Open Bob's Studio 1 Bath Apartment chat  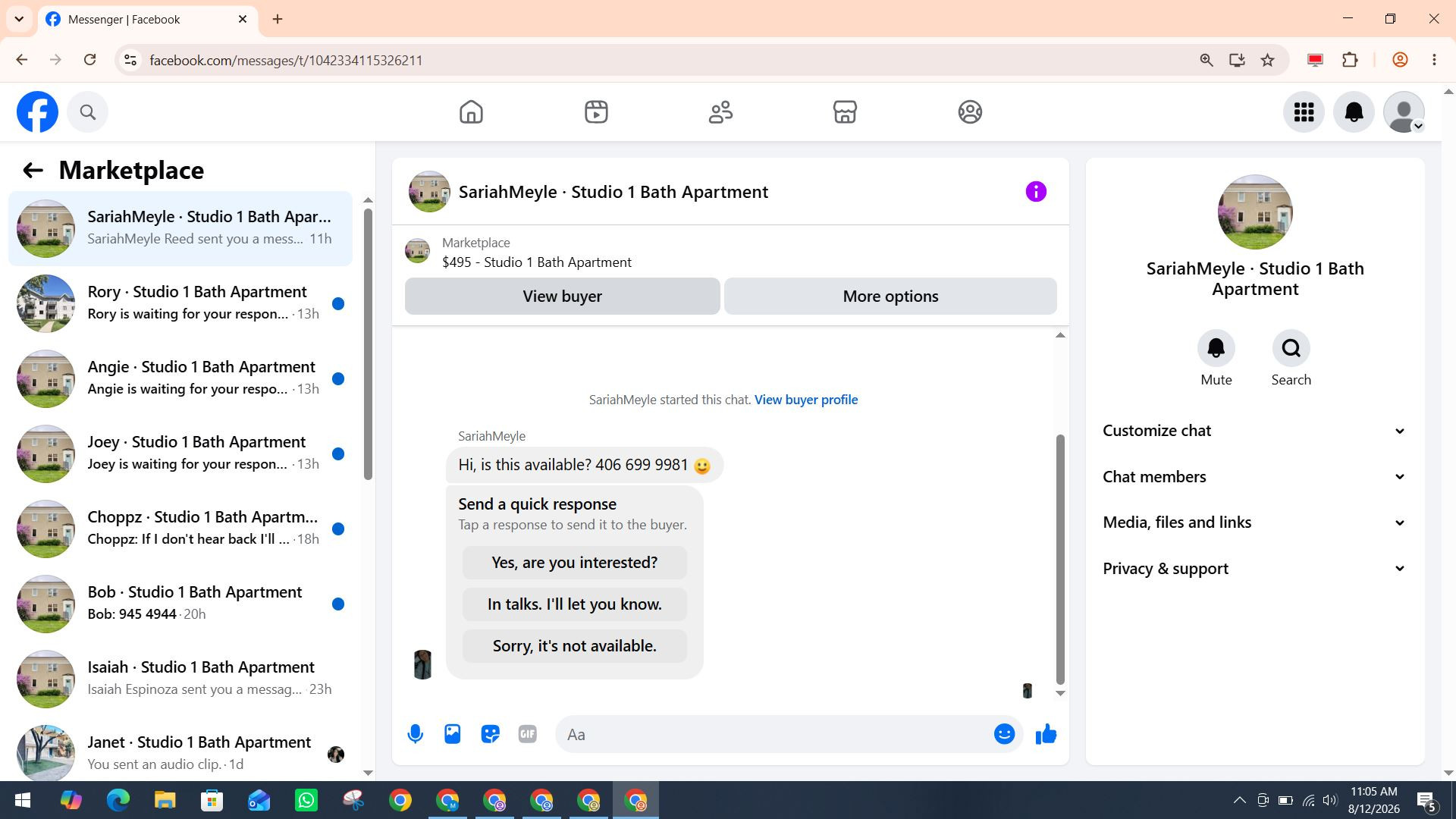pyautogui.click(x=180, y=604)
